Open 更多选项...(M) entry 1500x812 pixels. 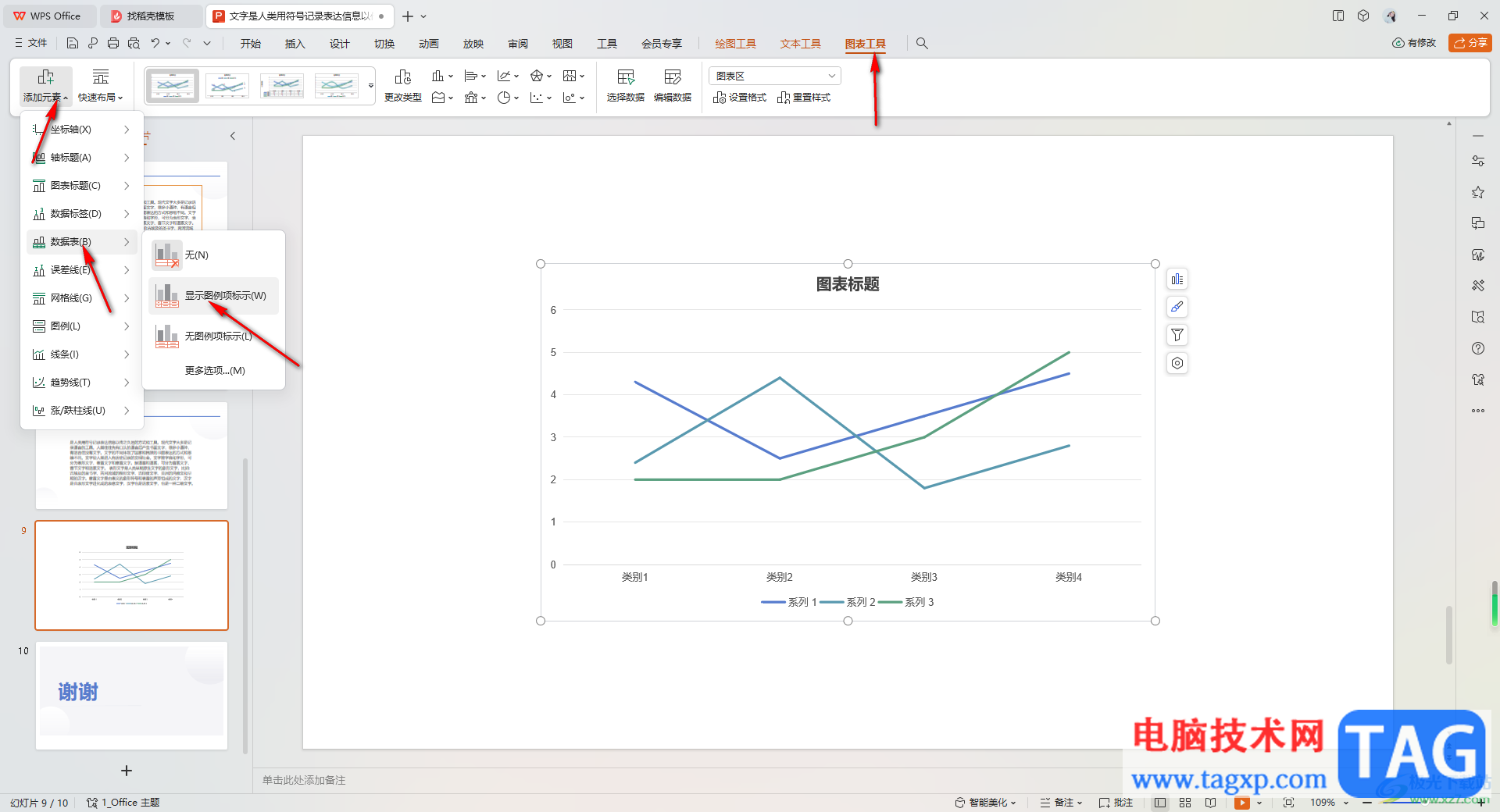pyautogui.click(x=215, y=371)
